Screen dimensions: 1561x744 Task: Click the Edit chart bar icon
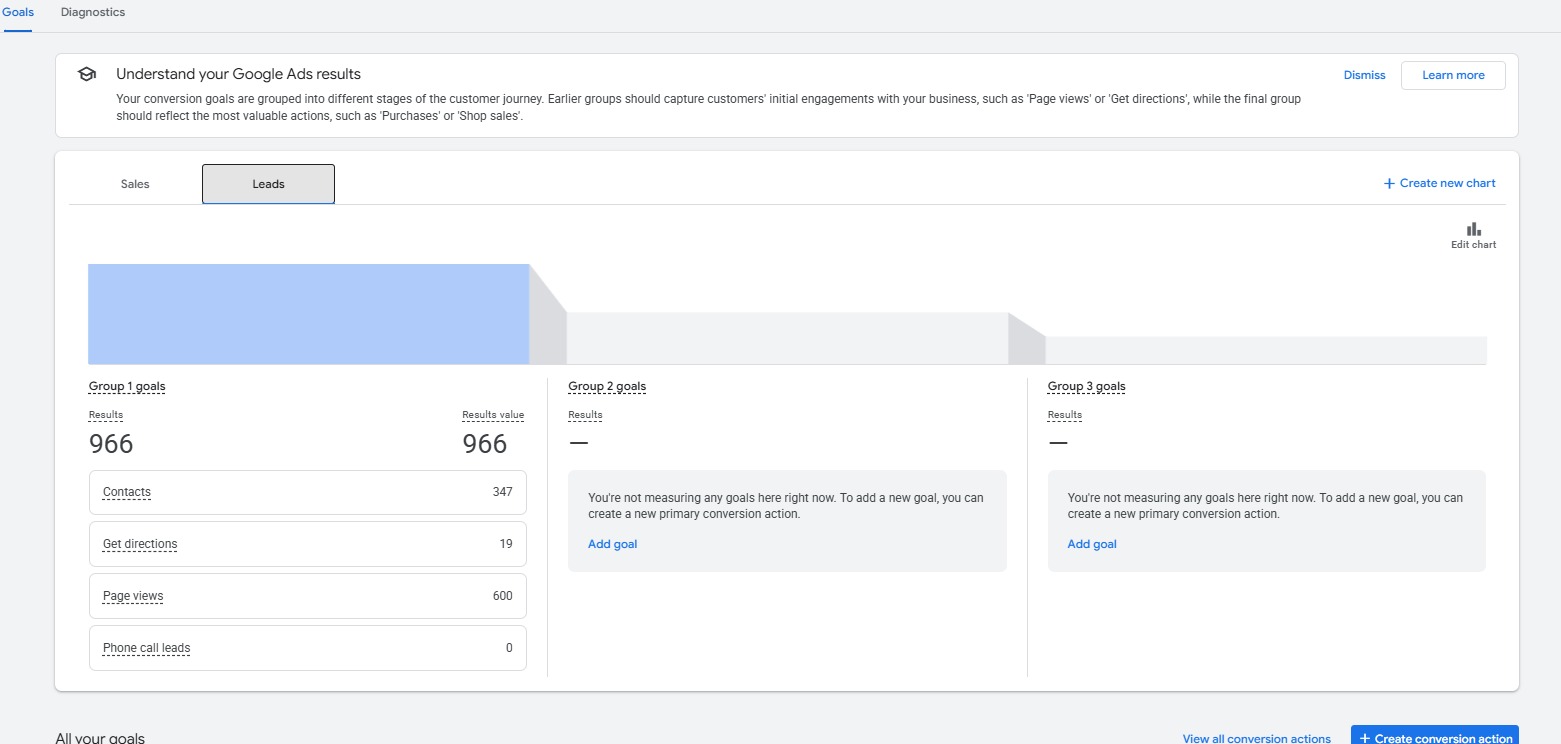pyautogui.click(x=1473, y=229)
